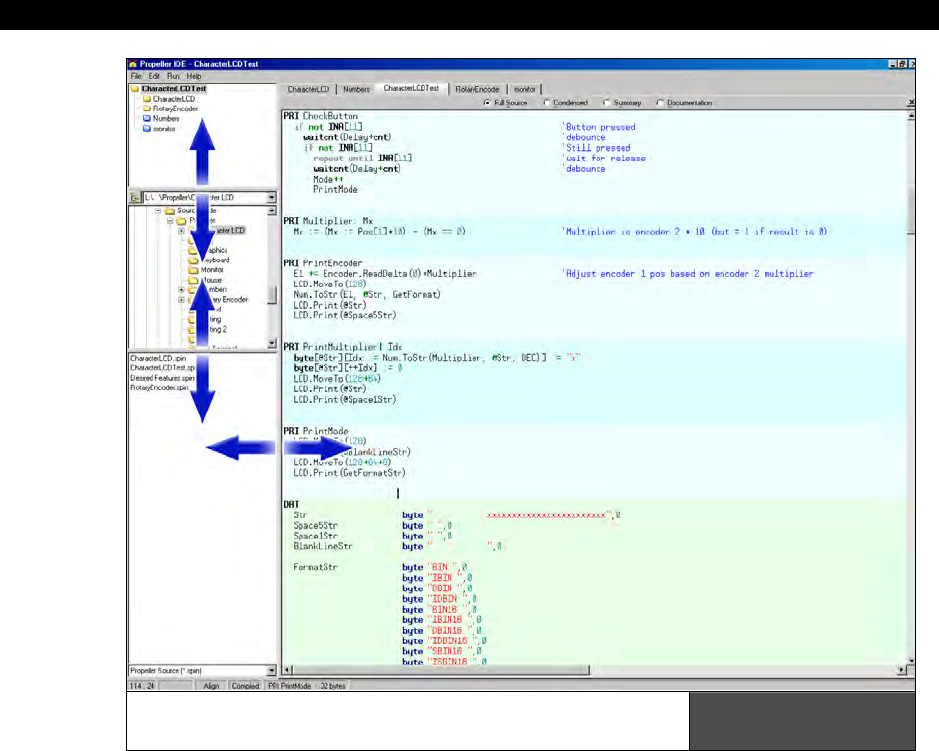Click cursor position '114 : 24' in status bar
This screenshot has width=939, height=751.
pyautogui.click(x=141, y=686)
